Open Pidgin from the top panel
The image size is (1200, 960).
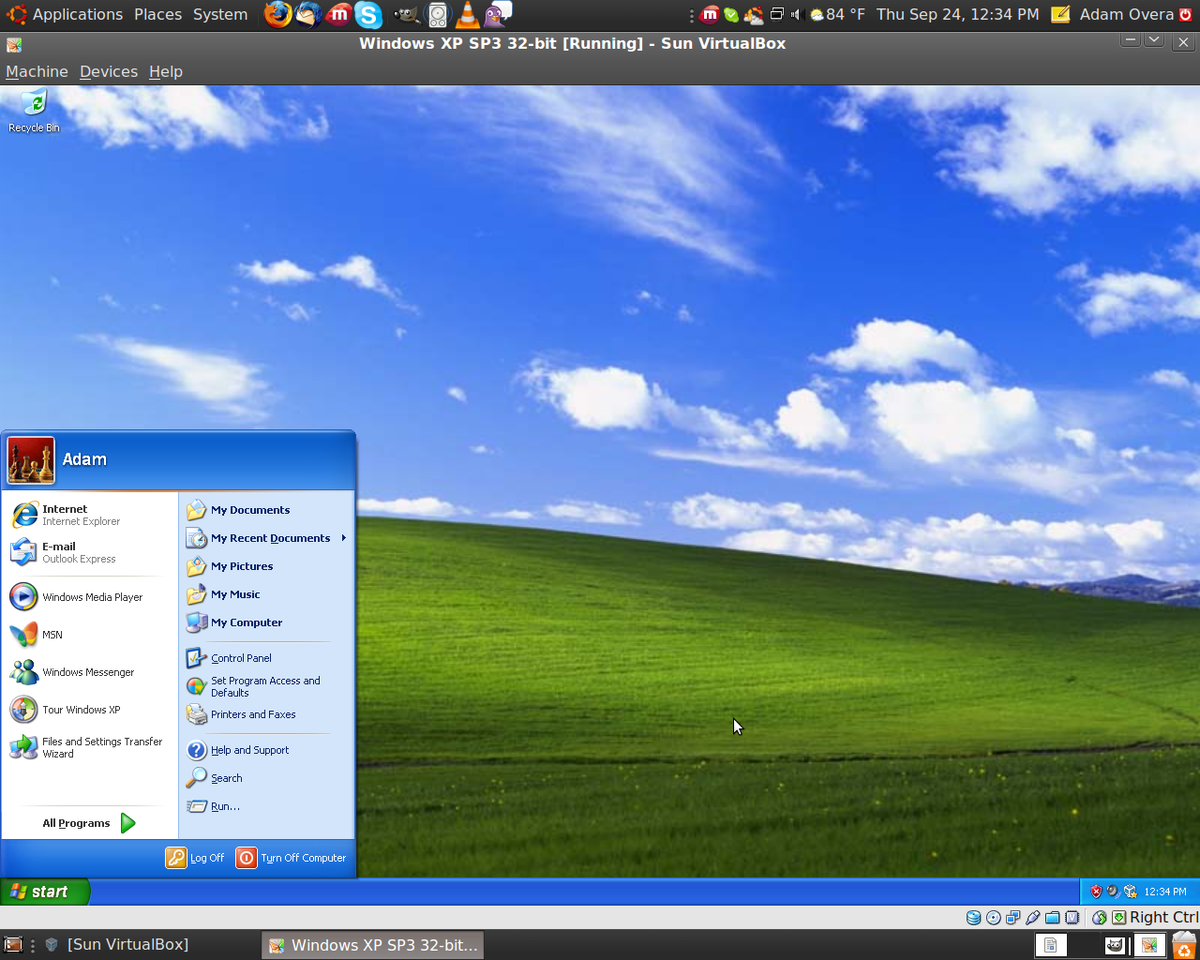[497, 15]
